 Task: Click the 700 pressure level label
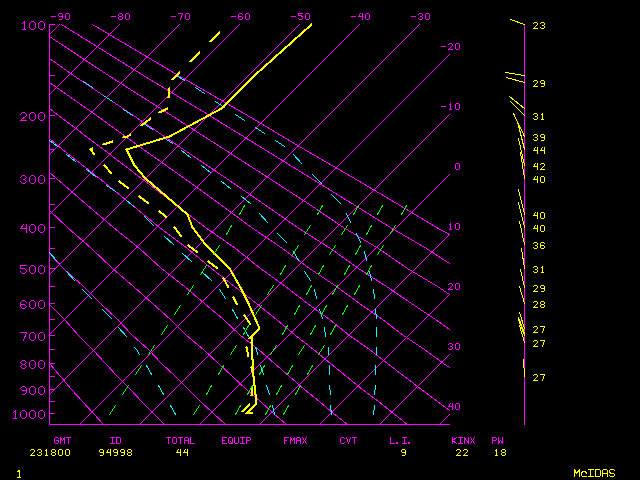pyautogui.click(x=34, y=337)
